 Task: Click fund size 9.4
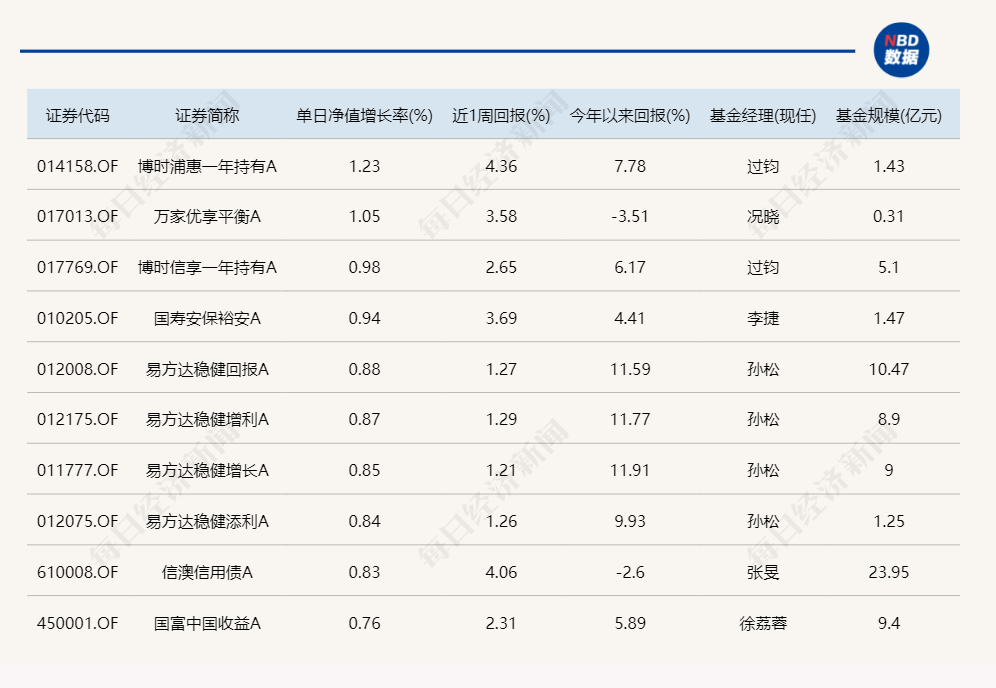[x=889, y=623]
